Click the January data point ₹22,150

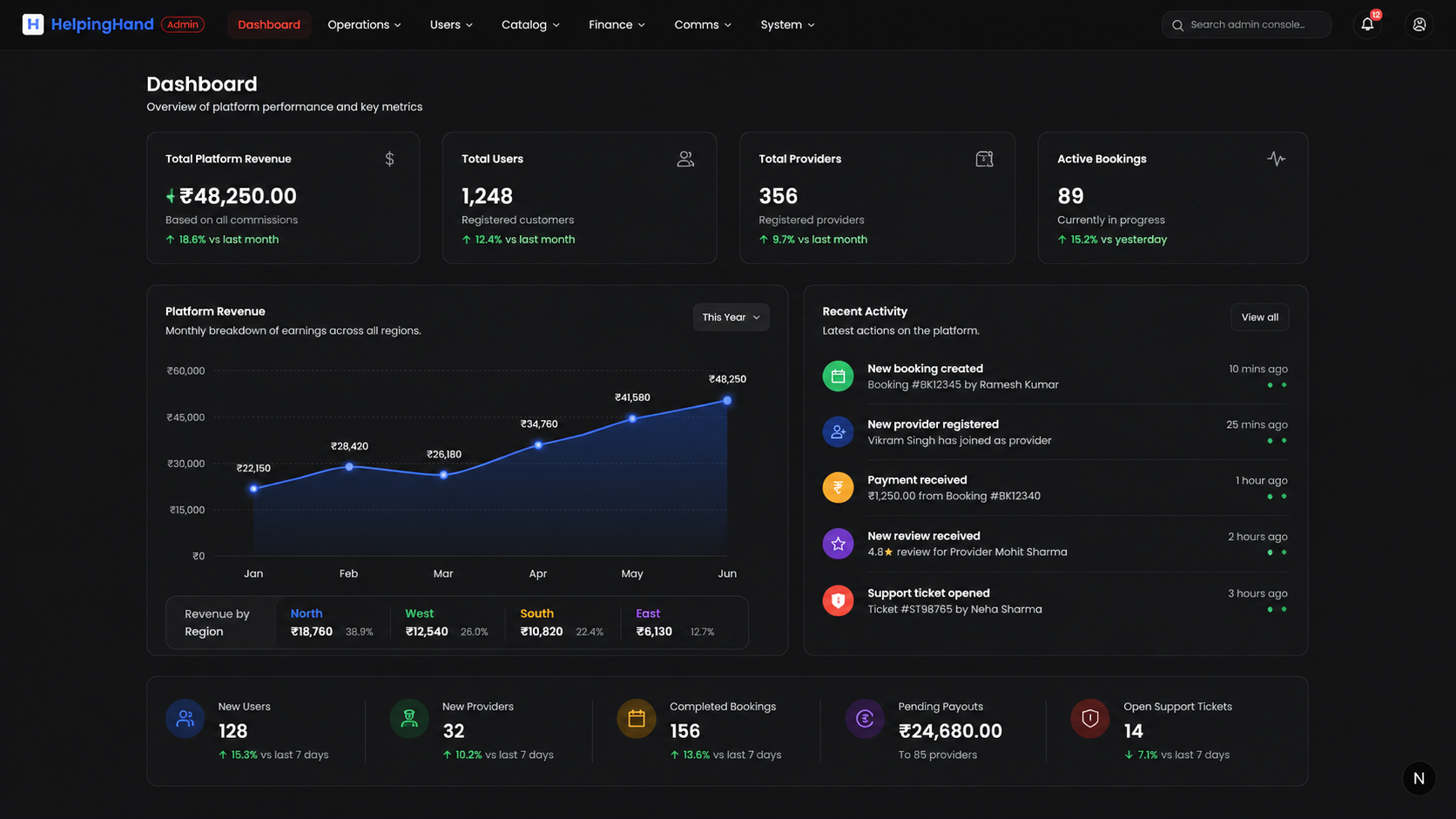point(253,489)
